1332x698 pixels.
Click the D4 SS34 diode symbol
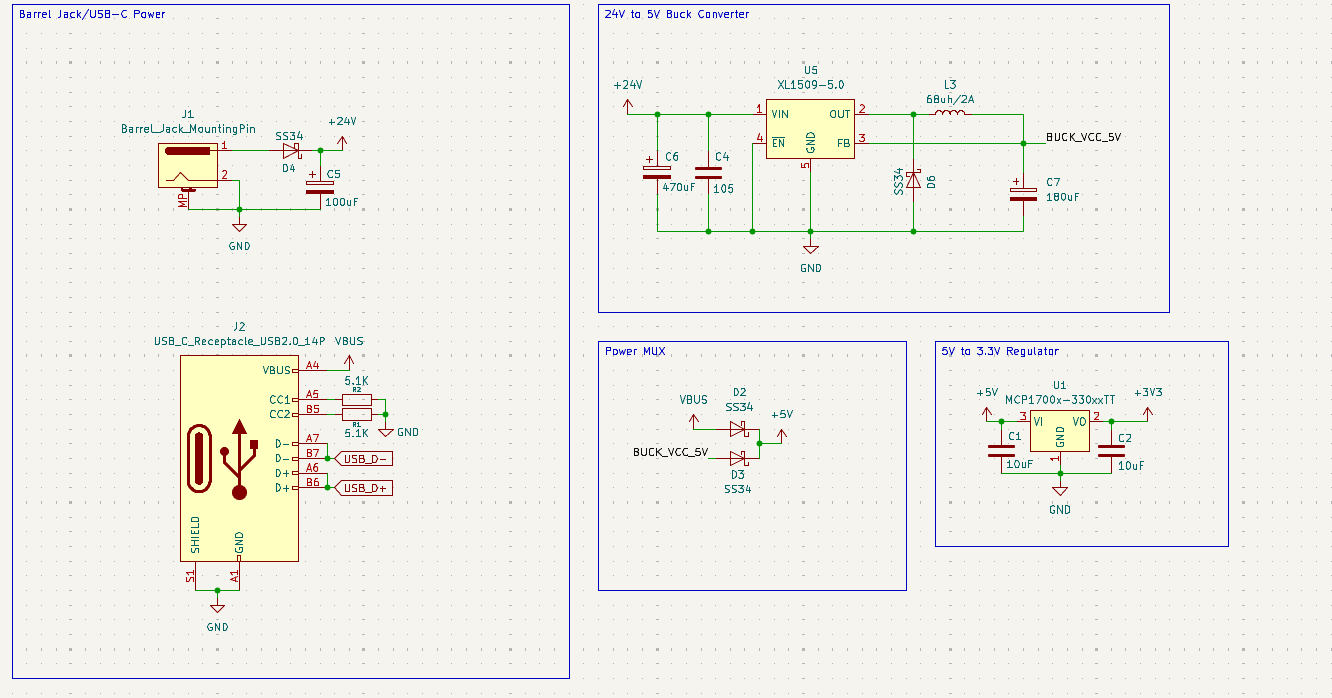click(x=291, y=151)
